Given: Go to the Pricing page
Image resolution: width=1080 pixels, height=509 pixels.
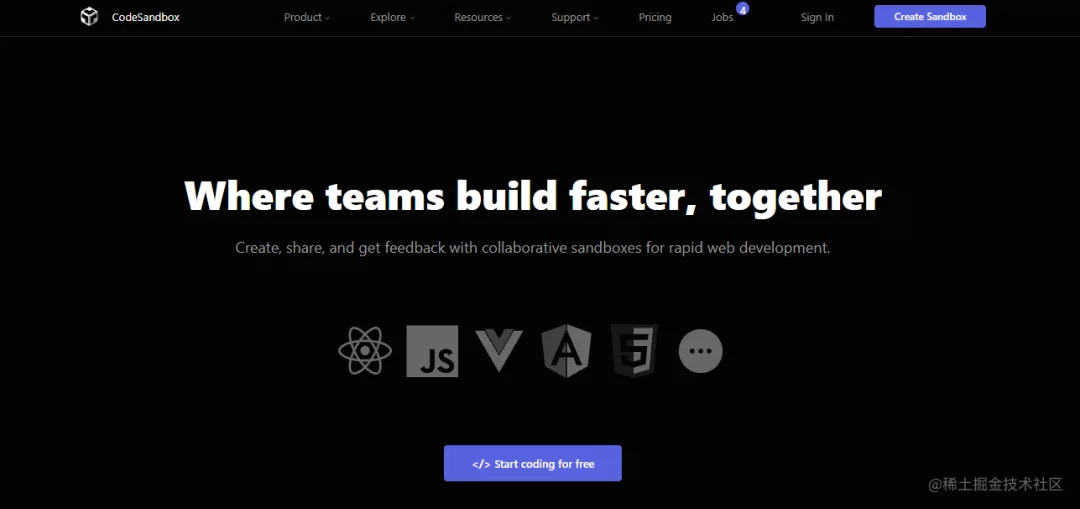Looking at the screenshot, I should point(655,17).
